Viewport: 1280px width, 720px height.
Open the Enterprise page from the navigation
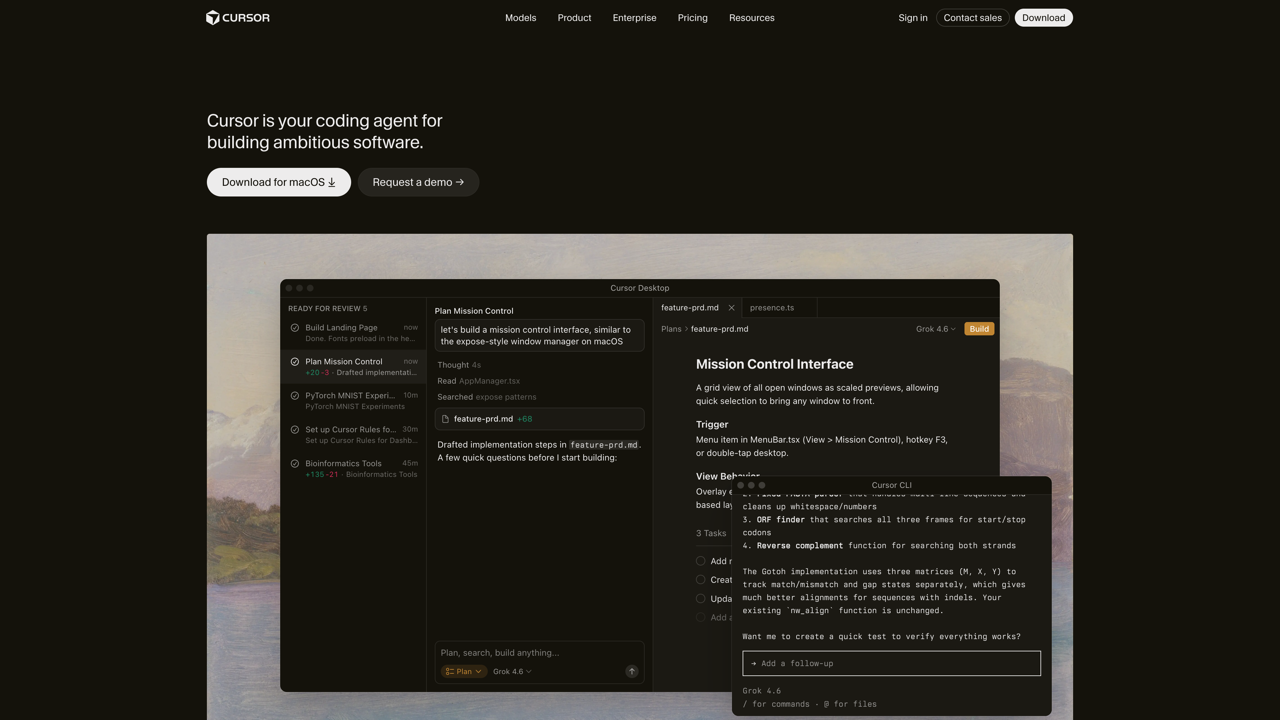tap(634, 18)
